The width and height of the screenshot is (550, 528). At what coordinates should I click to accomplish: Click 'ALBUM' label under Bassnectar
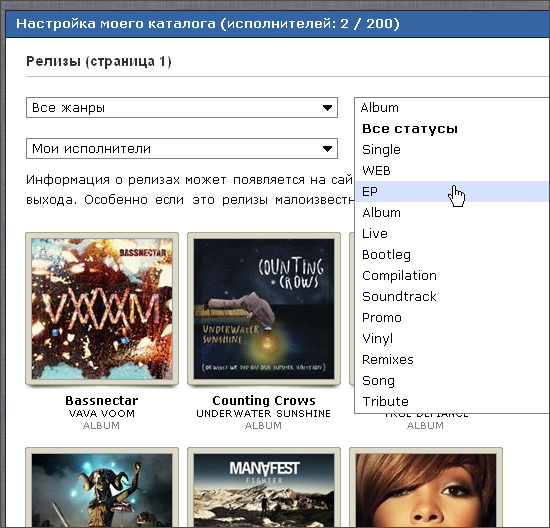pyautogui.click(x=101, y=426)
